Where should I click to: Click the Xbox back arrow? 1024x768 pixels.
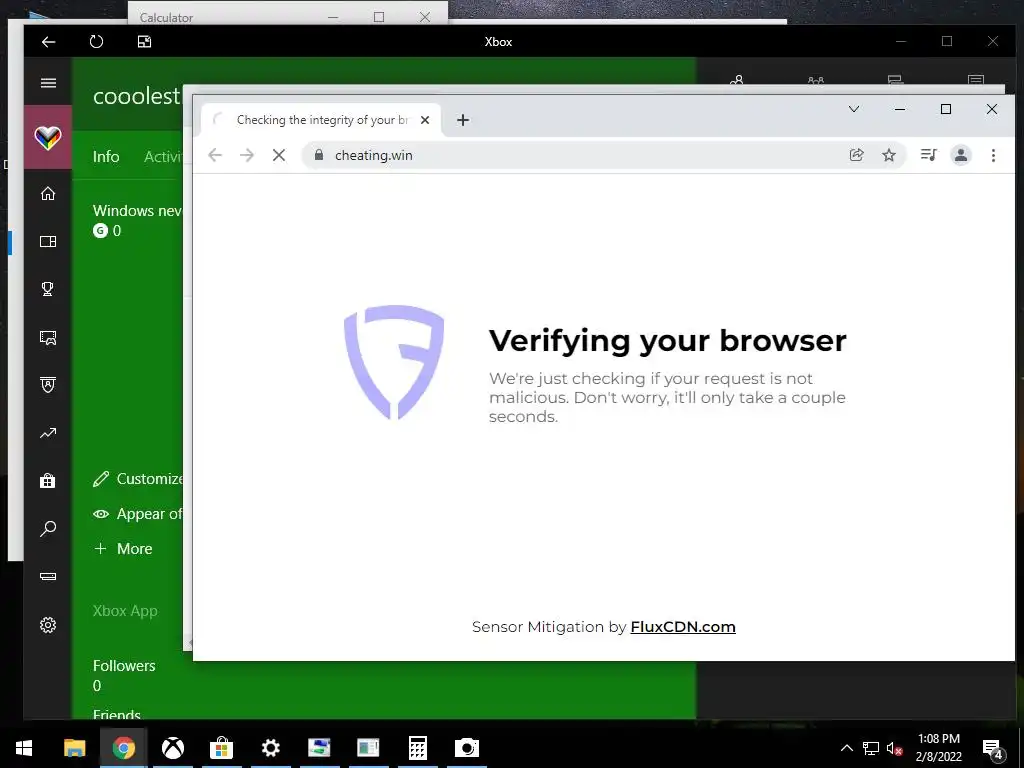(48, 42)
